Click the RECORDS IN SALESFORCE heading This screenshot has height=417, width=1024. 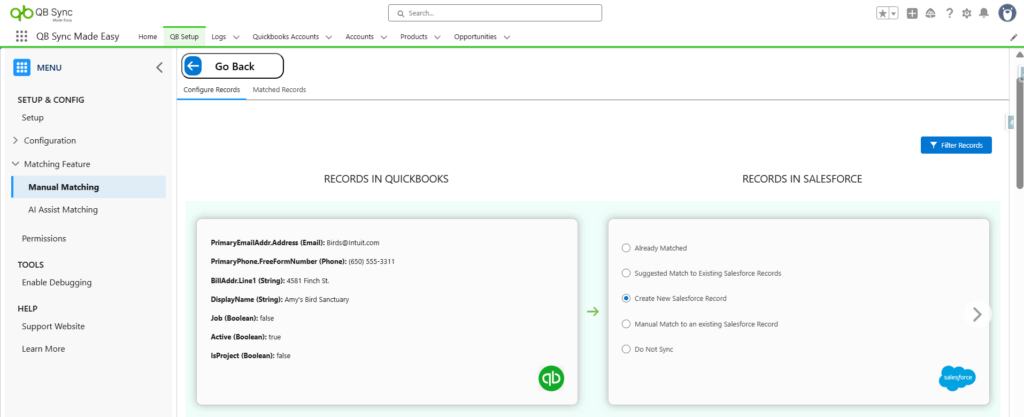[x=802, y=179]
